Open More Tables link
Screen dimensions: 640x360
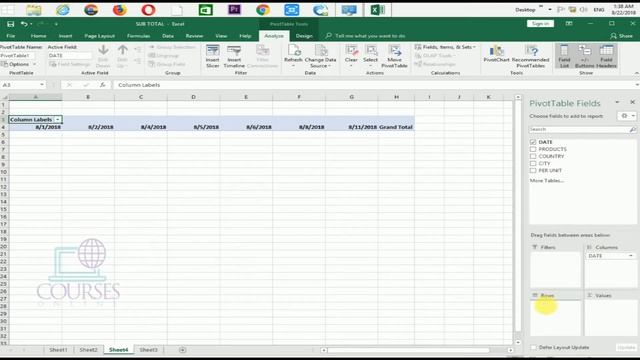point(547,180)
